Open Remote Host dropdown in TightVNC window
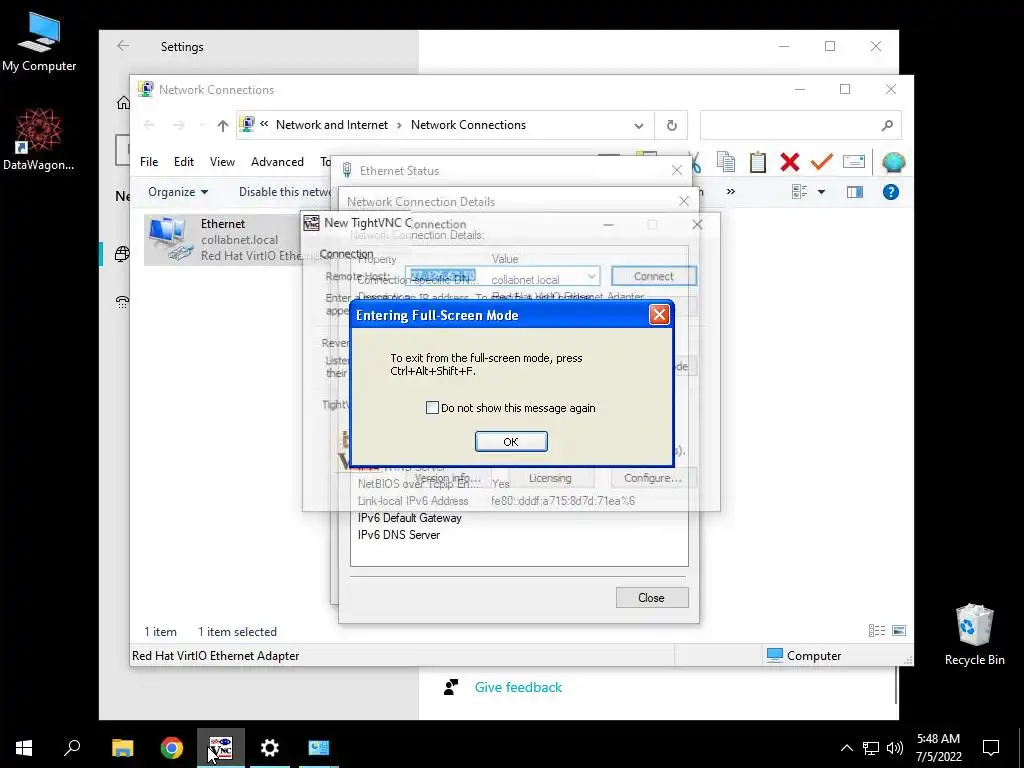 tap(591, 276)
